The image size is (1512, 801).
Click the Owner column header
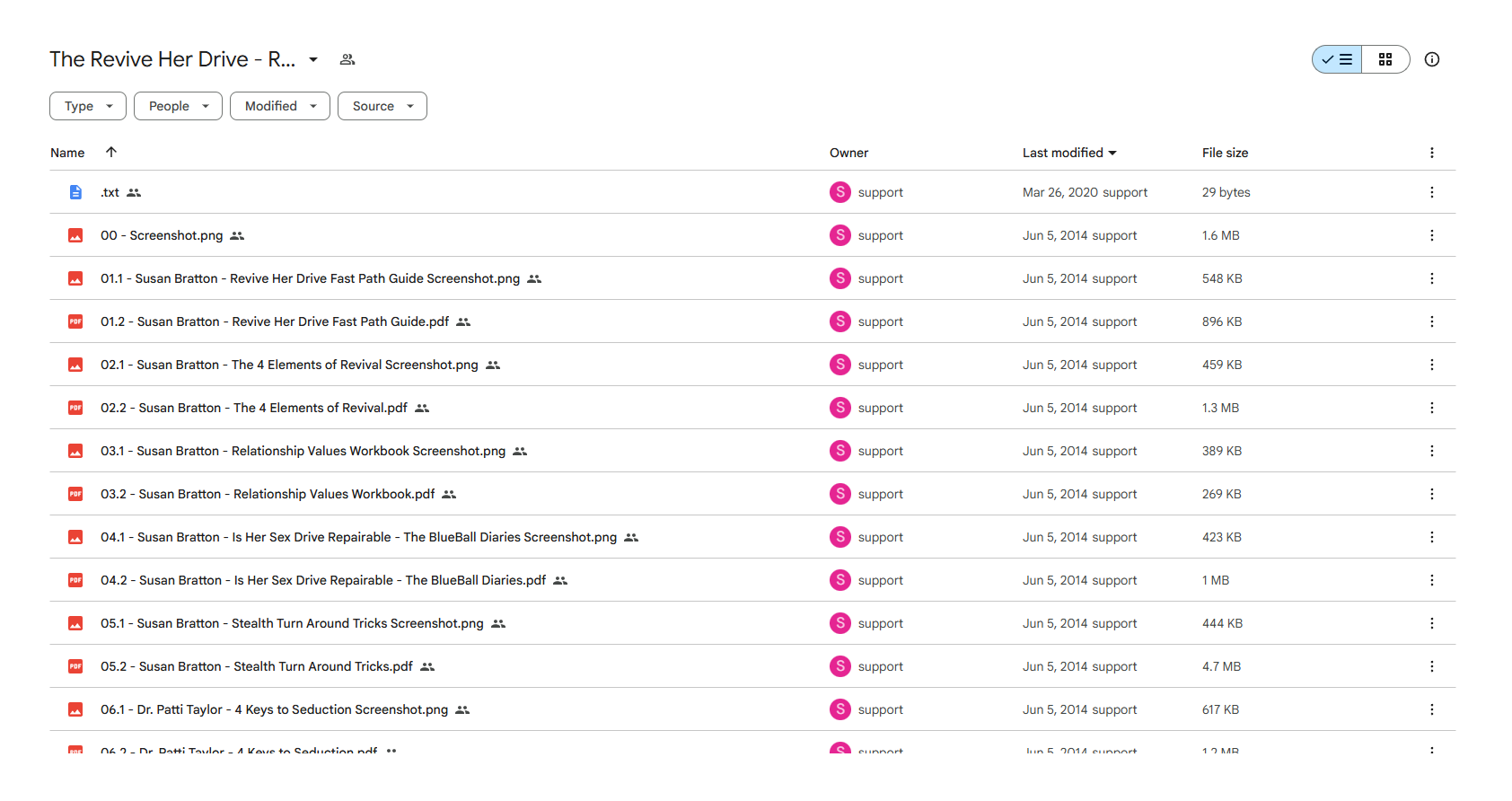[x=848, y=153]
